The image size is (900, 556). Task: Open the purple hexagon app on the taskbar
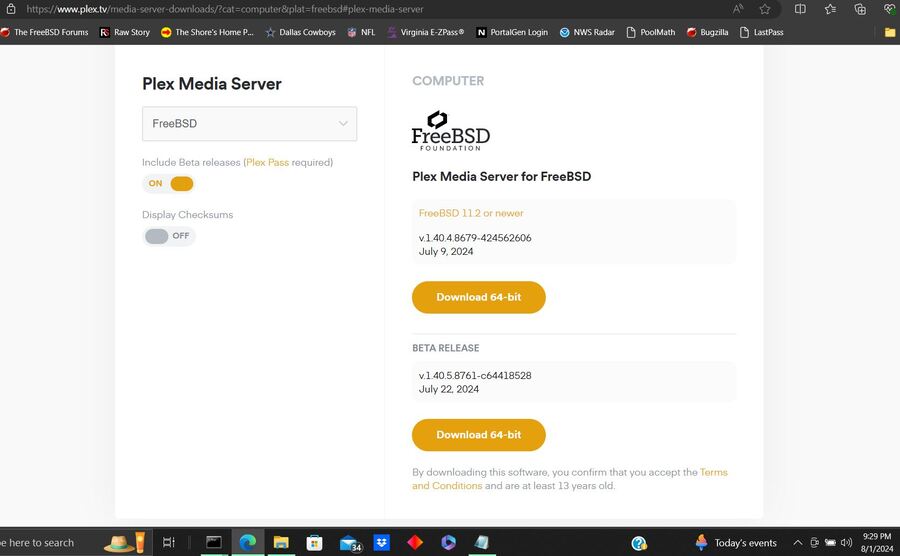448,542
